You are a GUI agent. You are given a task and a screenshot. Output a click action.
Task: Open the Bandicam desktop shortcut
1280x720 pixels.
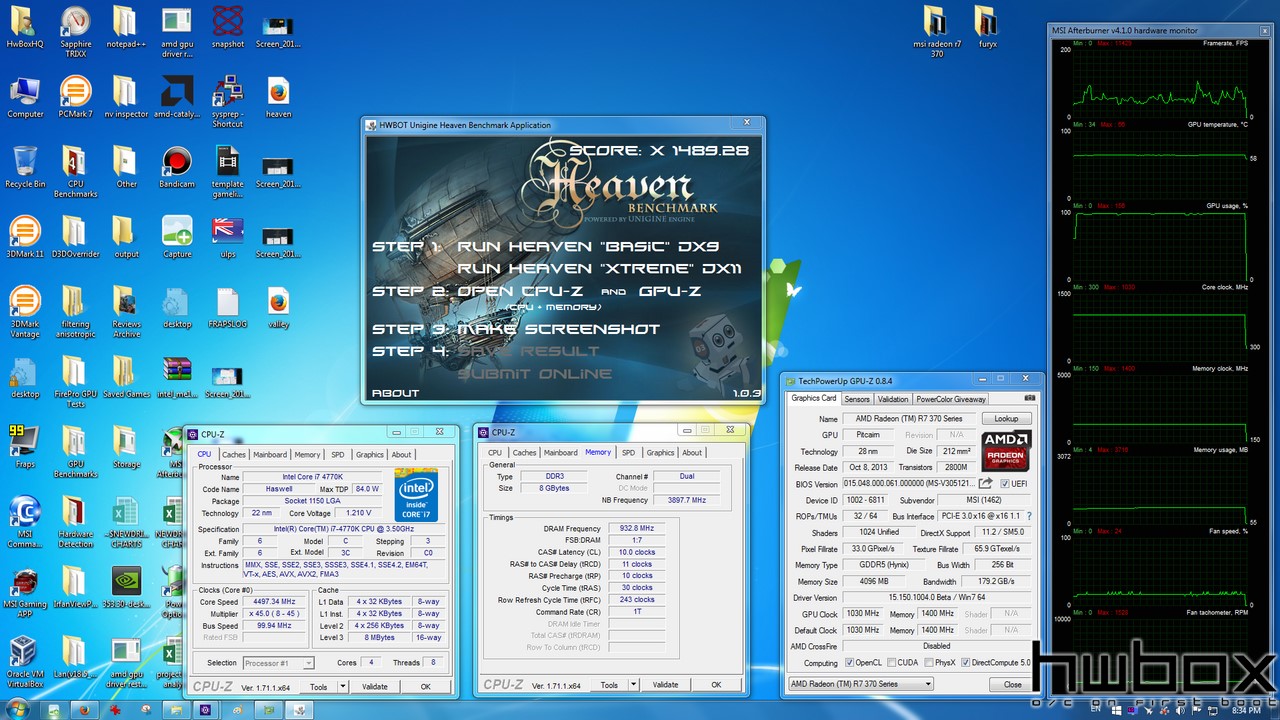pyautogui.click(x=176, y=167)
